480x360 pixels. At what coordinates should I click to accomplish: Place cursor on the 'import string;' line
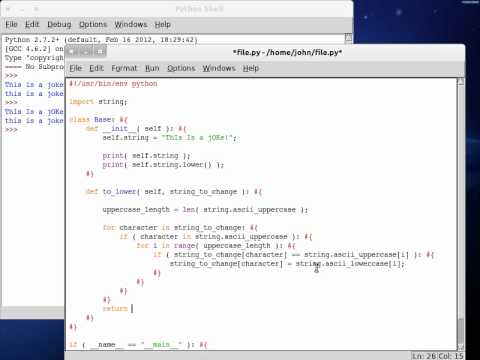click(x=98, y=102)
